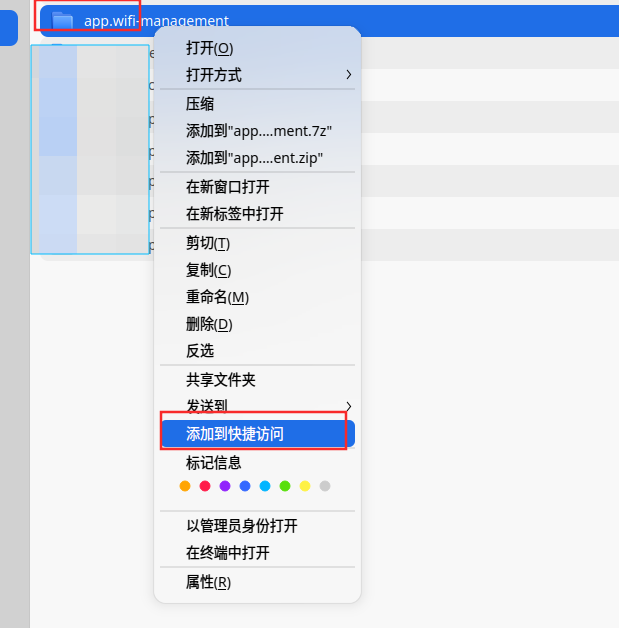Choose 压缩 from context menu
619x628 pixels.
click(257, 104)
